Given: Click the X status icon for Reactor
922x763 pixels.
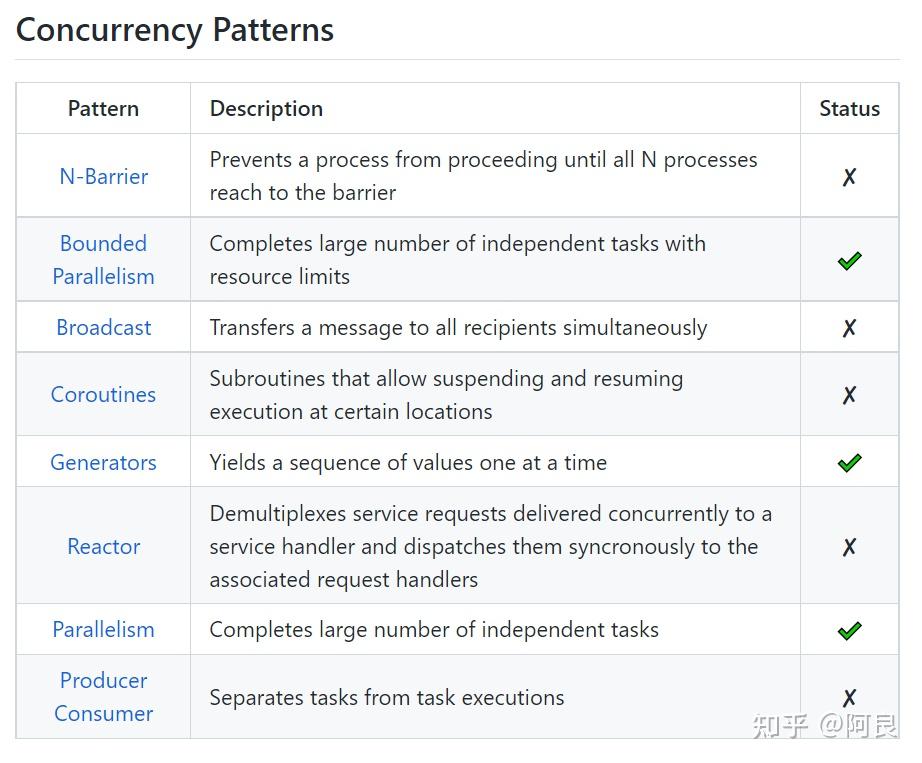Looking at the screenshot, I should (849, 547).
